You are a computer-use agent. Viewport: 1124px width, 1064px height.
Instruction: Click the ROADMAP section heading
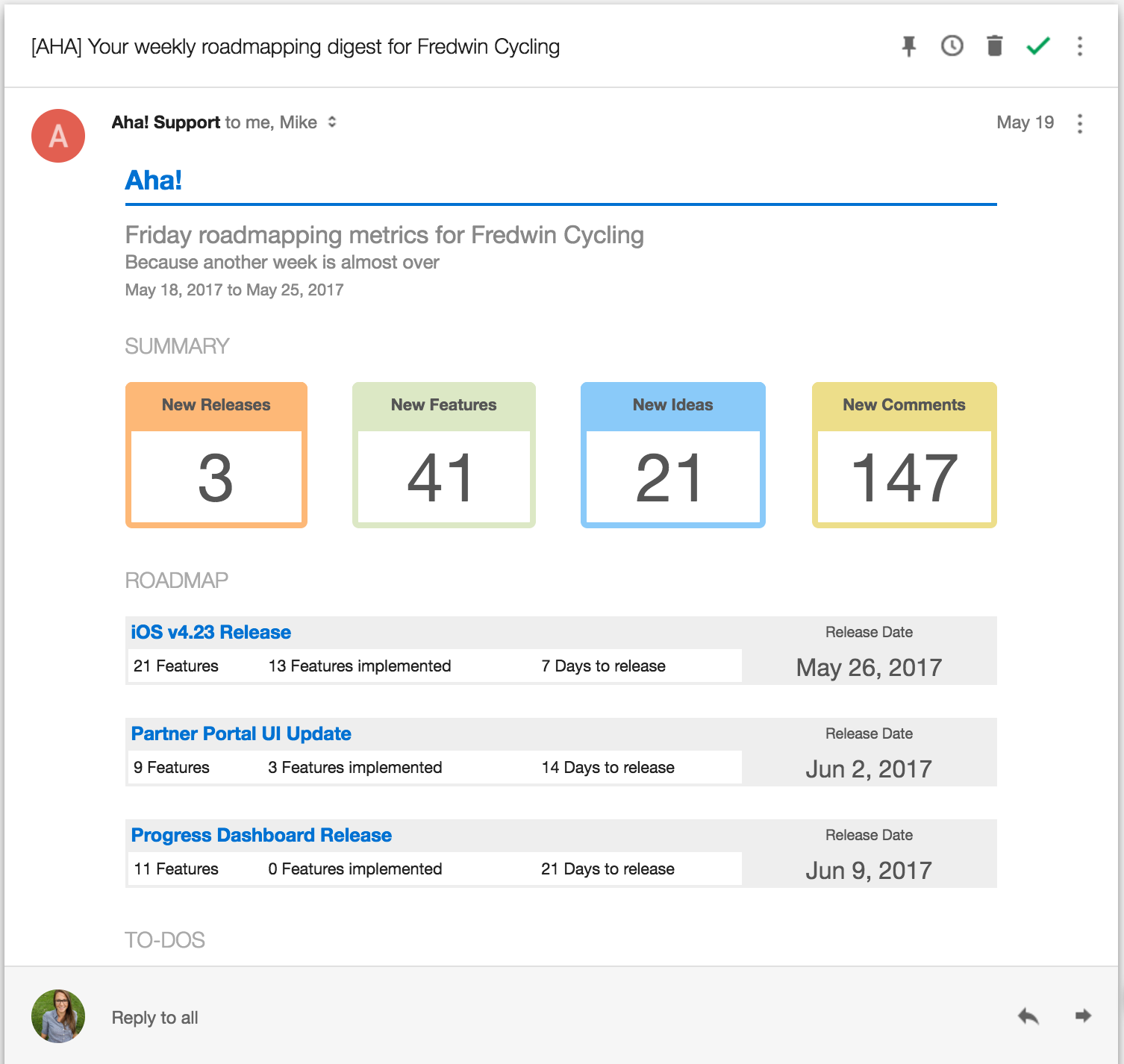coord(177,580)
